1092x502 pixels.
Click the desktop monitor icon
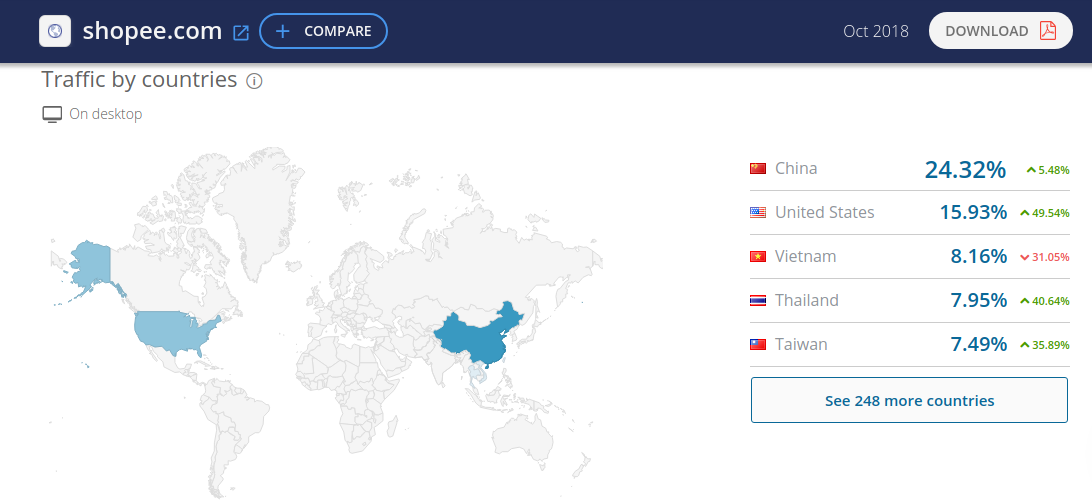pyautogui.click(x=52, y=114)
